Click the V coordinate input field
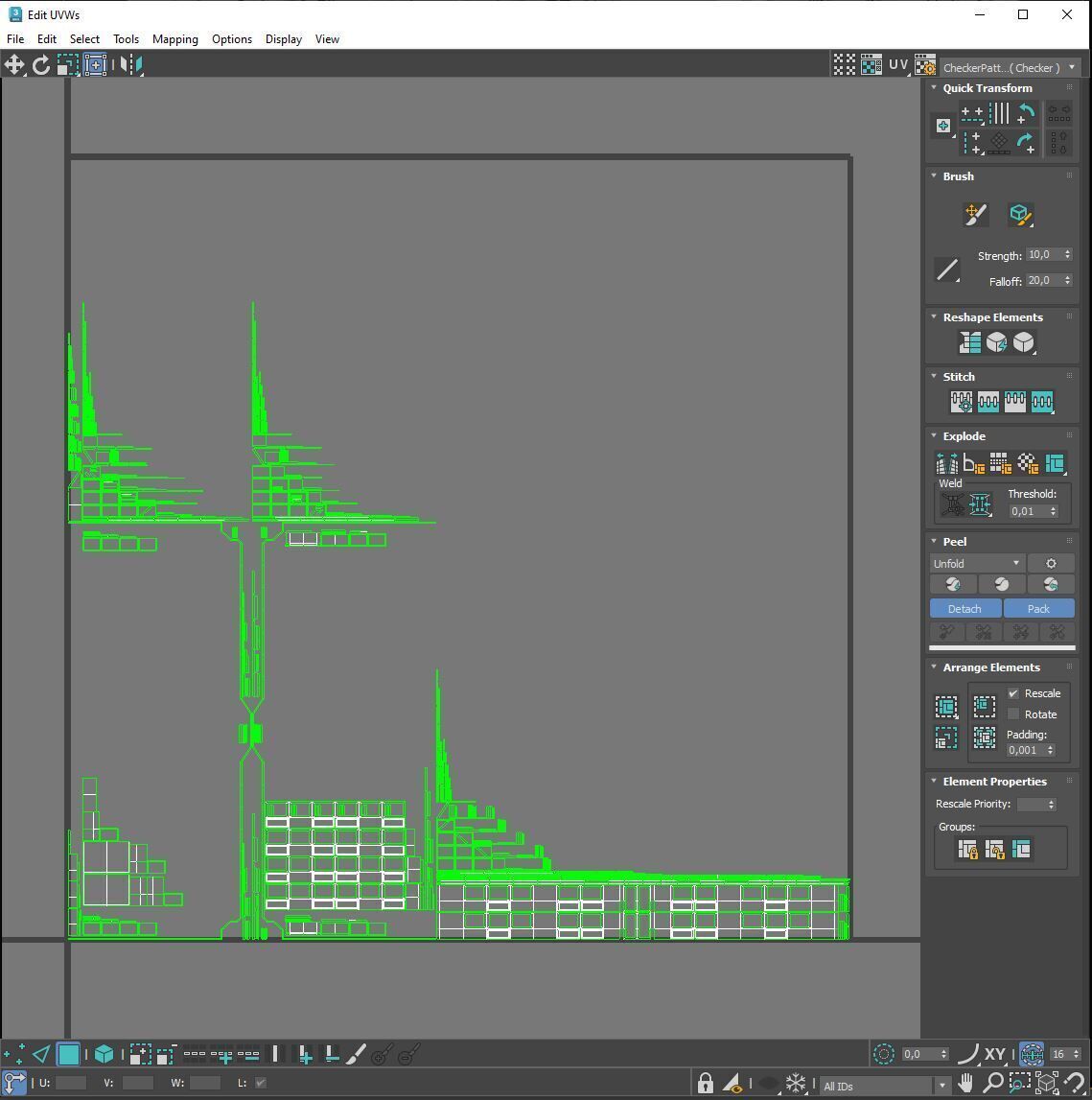 tap(137, 1083)
